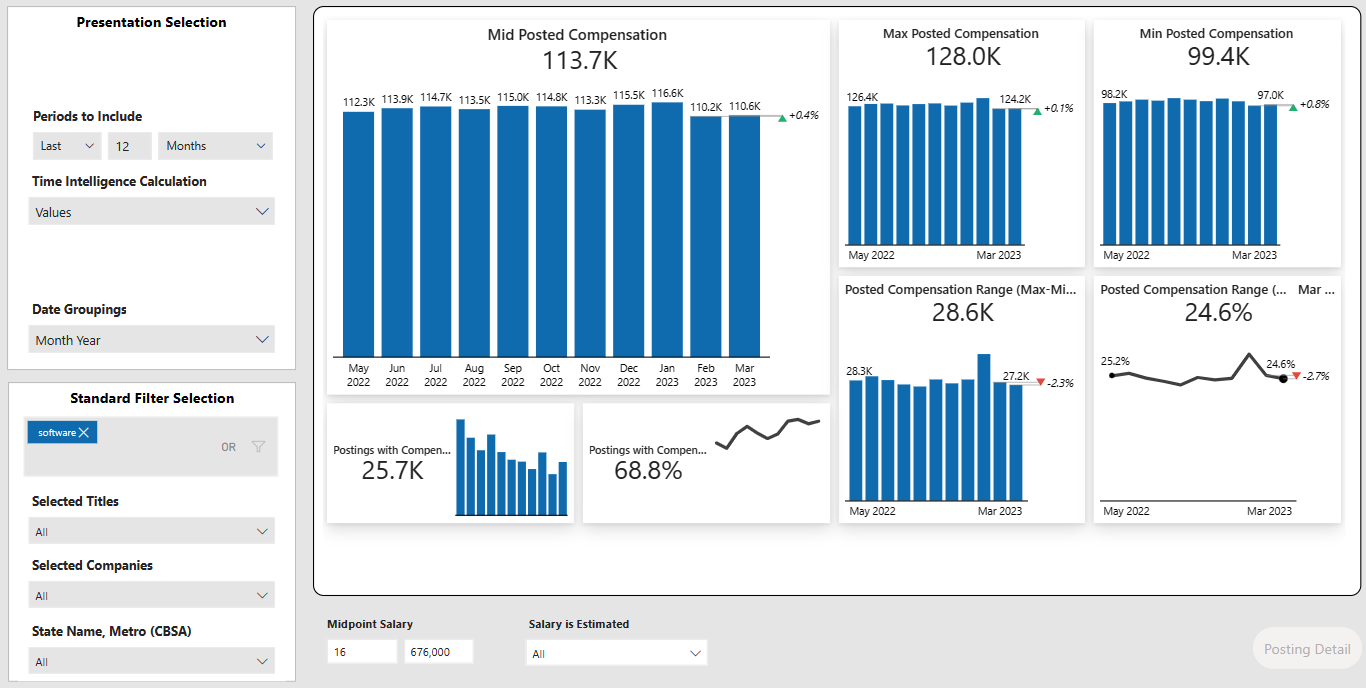
Task: Expand the Date Groupings dropdown
Action: pos(151,340)
